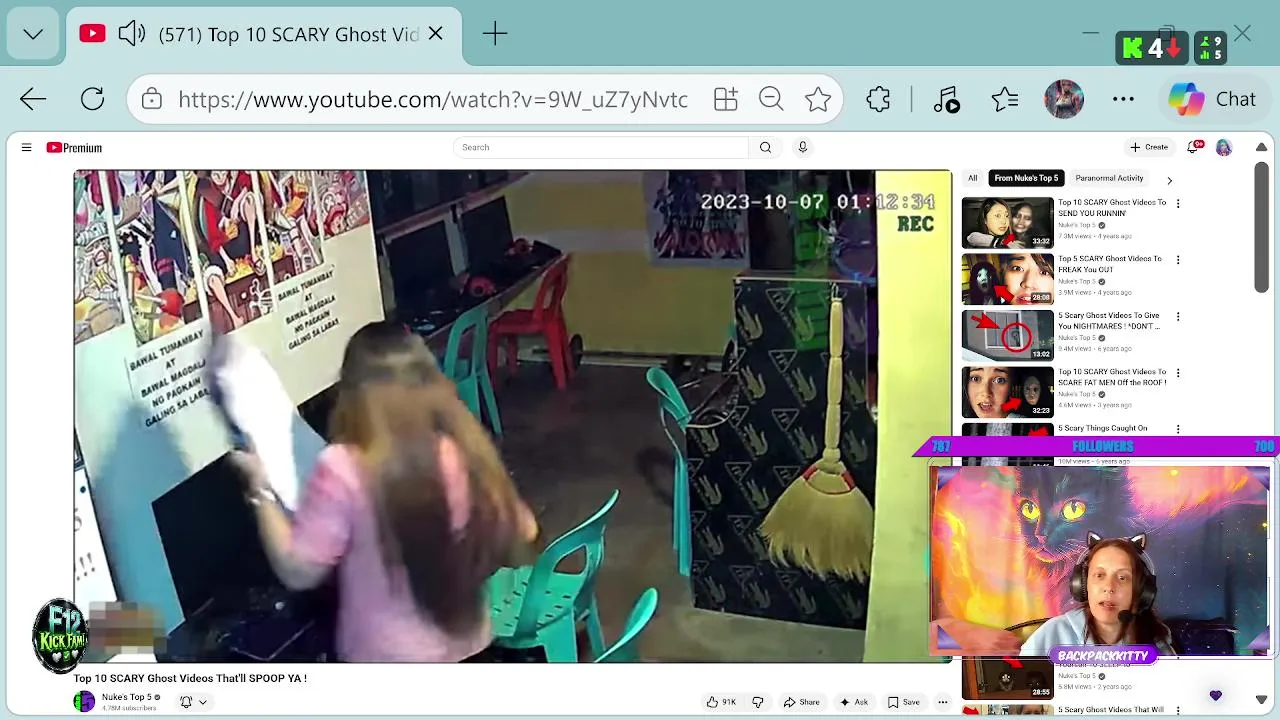Image resolution: width=1280 pixels, height=720 pixels.
Task: Open the YouTube account avatar menu
Action: coord(1224,148)
